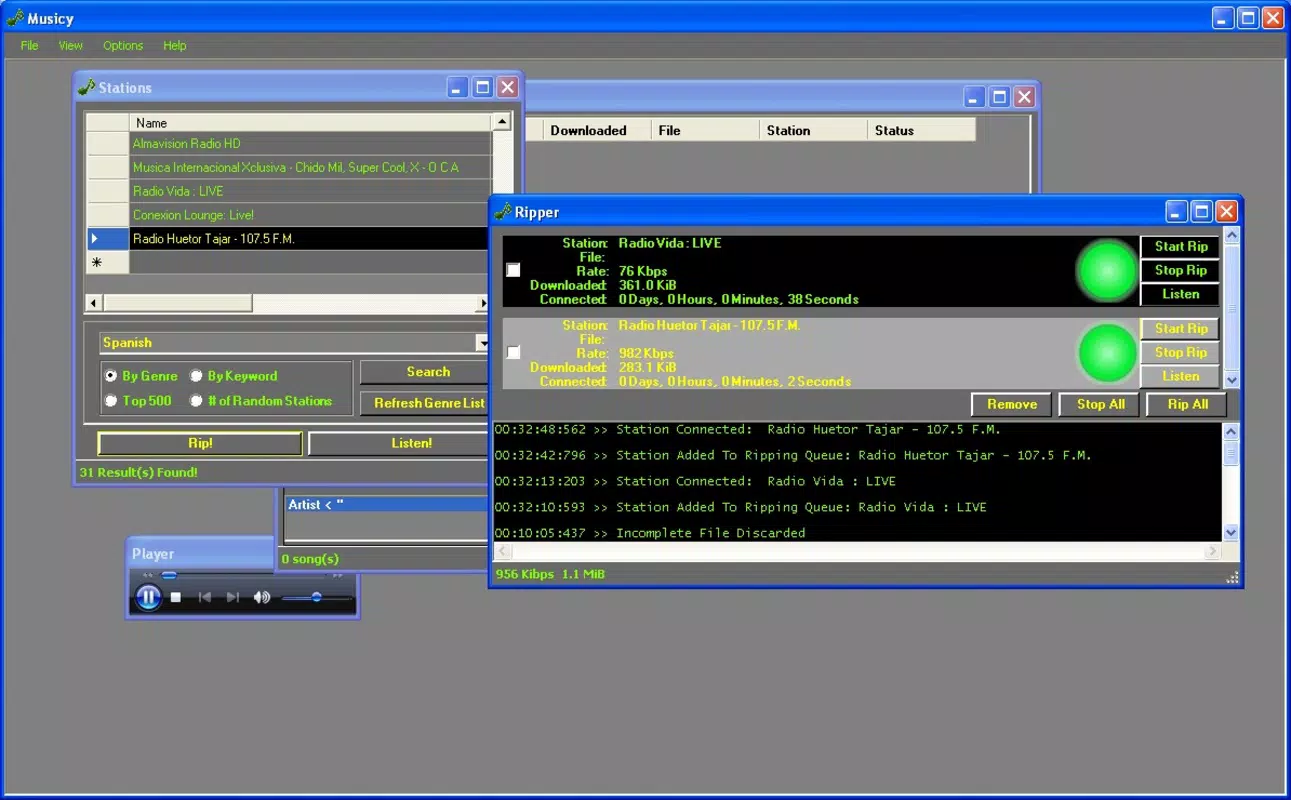Screen dimensions: 1291x800
Task: Click the ripper log scroll-up arrow
Action: point(1231,432)
